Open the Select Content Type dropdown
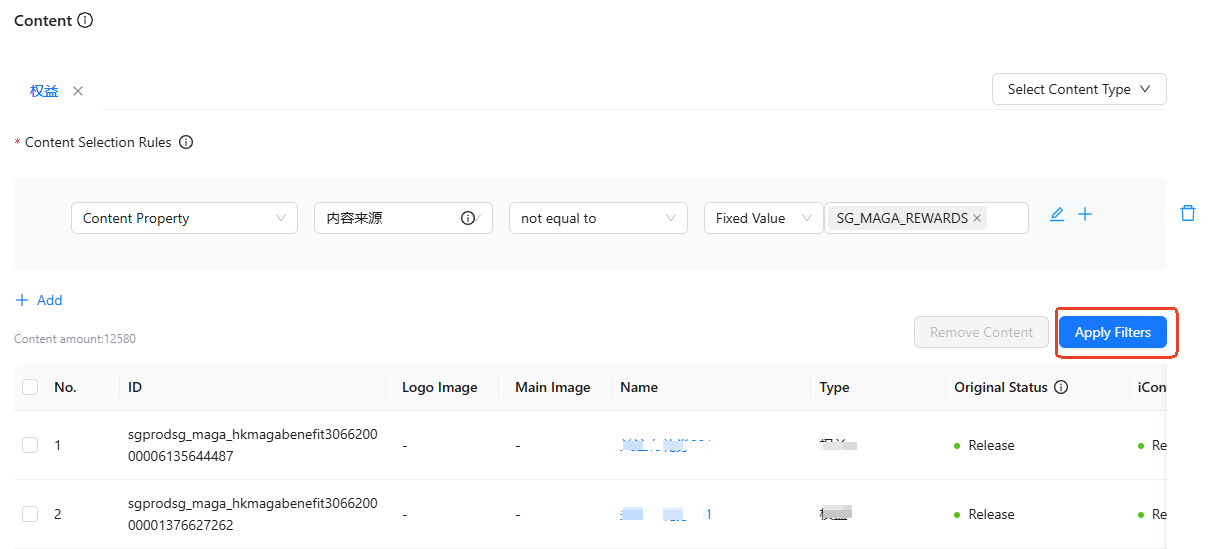The width and height of the screenshot is (1230, 549). pos(1079,89)
